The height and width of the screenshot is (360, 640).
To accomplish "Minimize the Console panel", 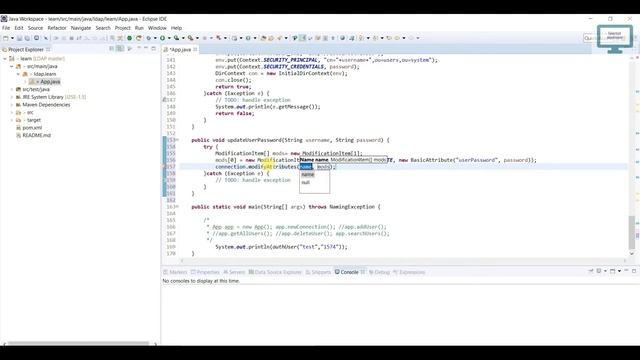I will click(626, 270).
